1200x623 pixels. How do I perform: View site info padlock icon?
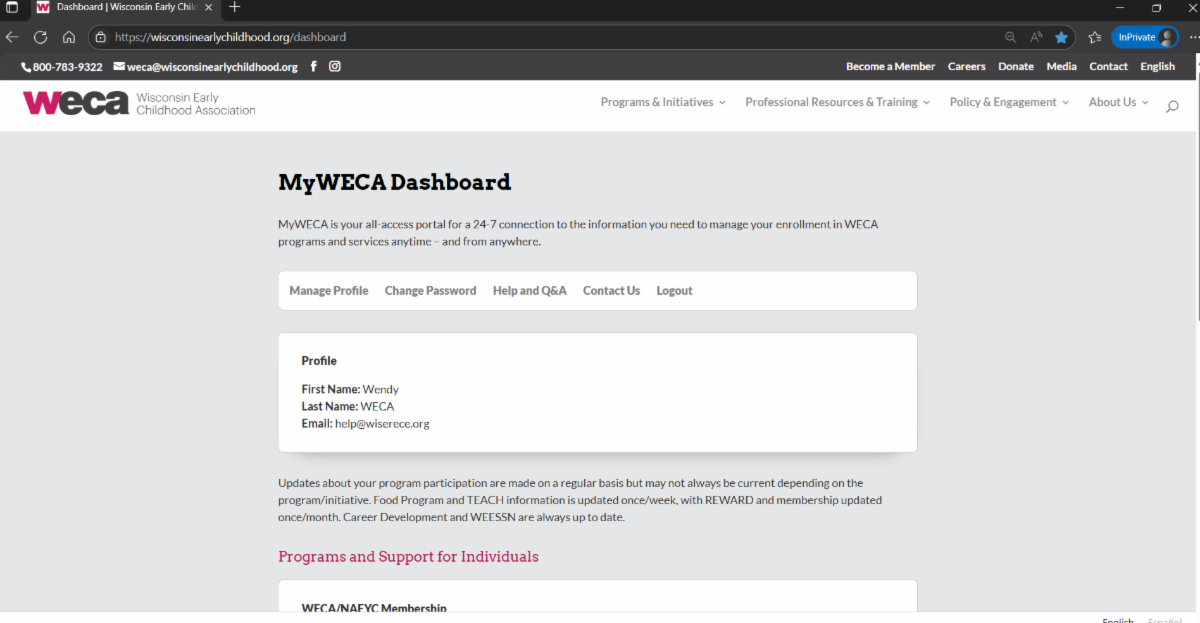[100, 37]
